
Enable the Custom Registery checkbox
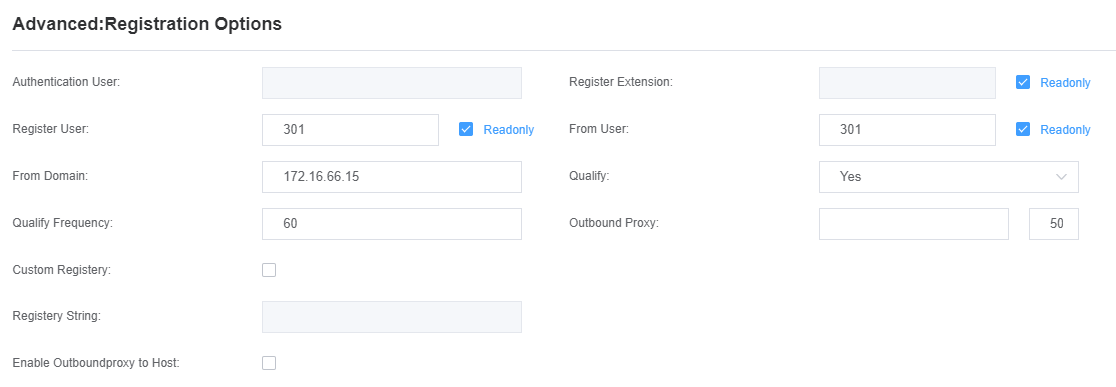click(x=269, y=270)
